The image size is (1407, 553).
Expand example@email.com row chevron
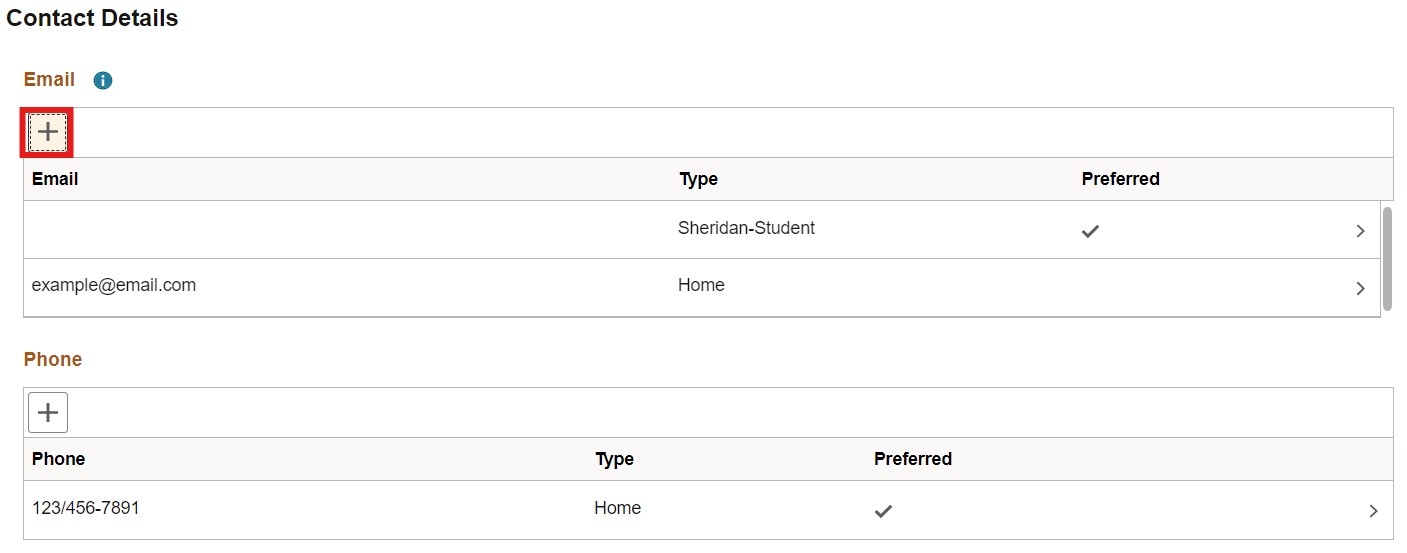[1360, 288]
